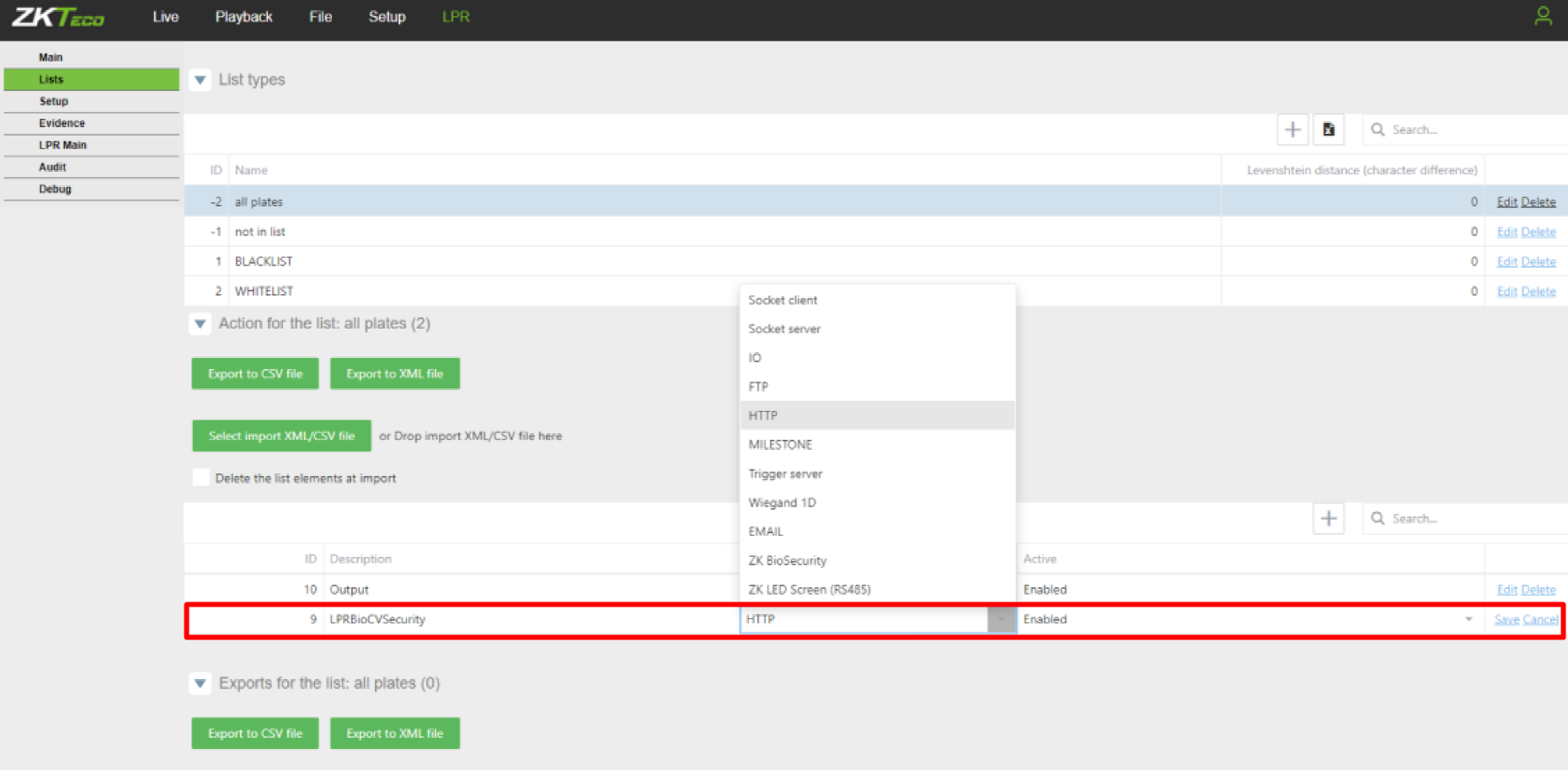The height and width of the screenshot is (770, 1568).
Task: Click the LPRBioCVSecurity description field
Action: (531, 619)
